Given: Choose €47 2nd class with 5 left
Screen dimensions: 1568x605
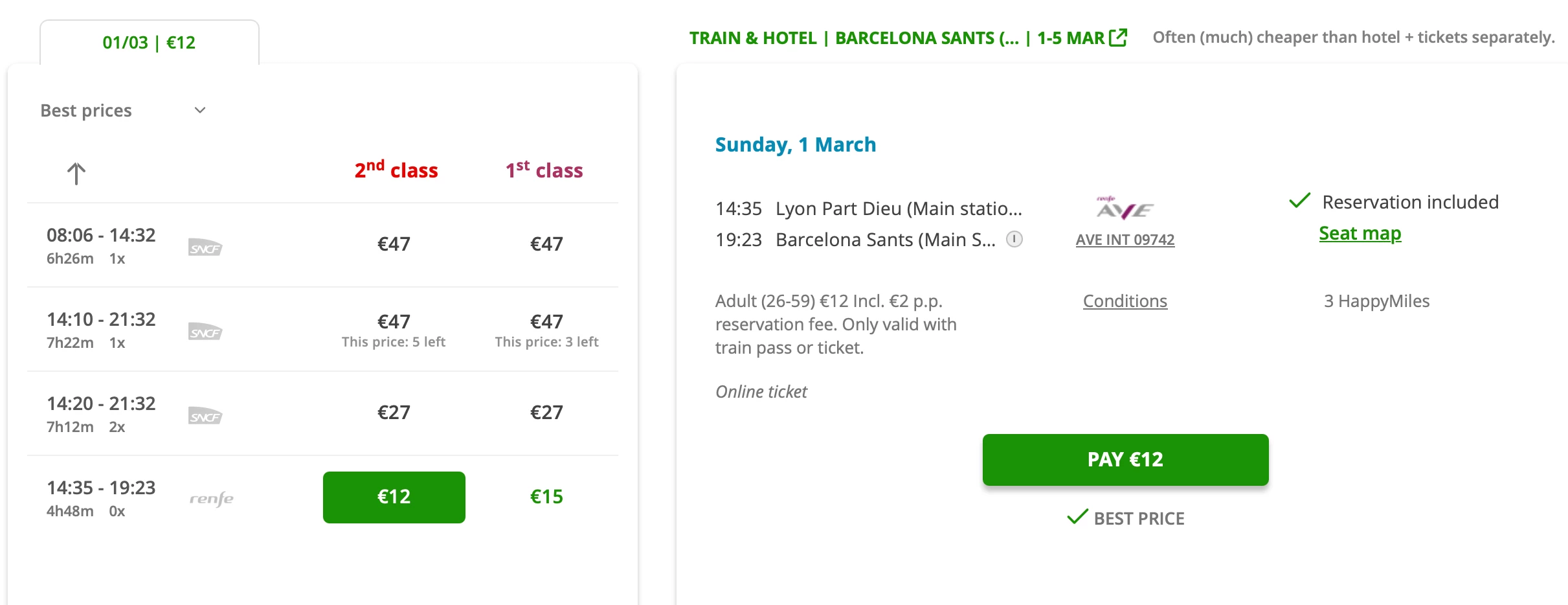Looking at the screenshot, I should [394, 329].
